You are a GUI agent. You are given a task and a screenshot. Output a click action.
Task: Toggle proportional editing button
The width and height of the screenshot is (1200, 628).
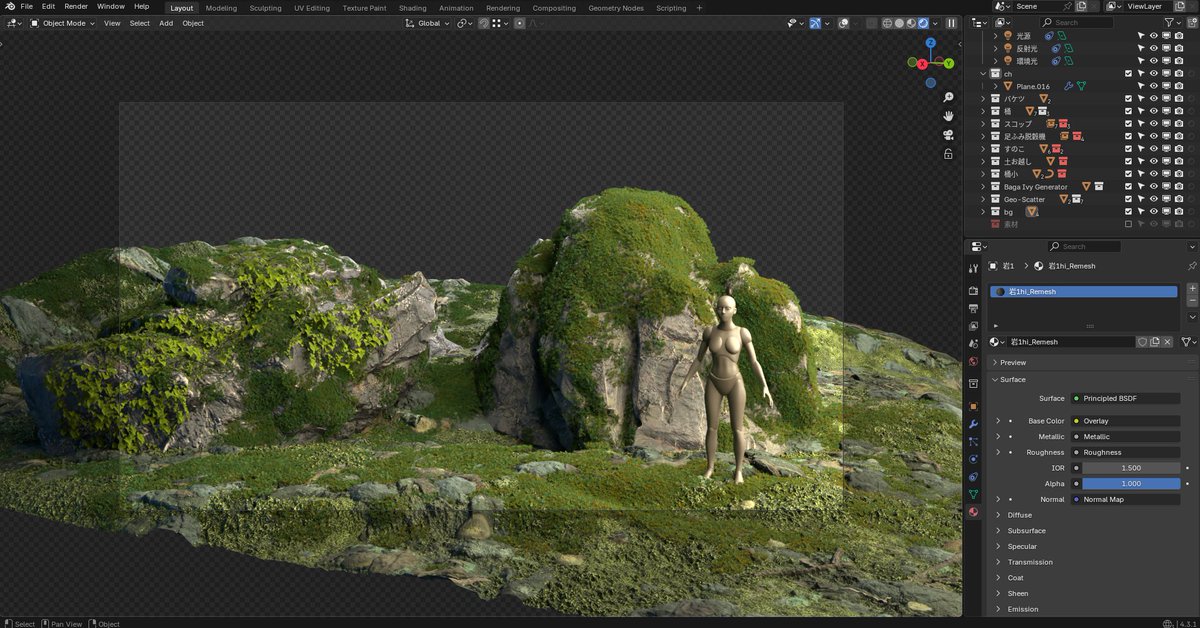[x=519, y=23]
